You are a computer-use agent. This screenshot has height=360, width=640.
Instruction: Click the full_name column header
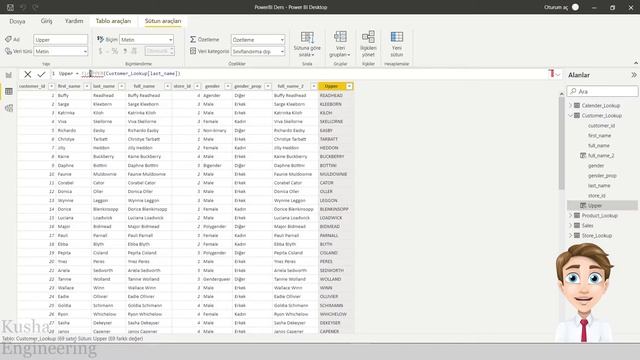click(144, 86)
